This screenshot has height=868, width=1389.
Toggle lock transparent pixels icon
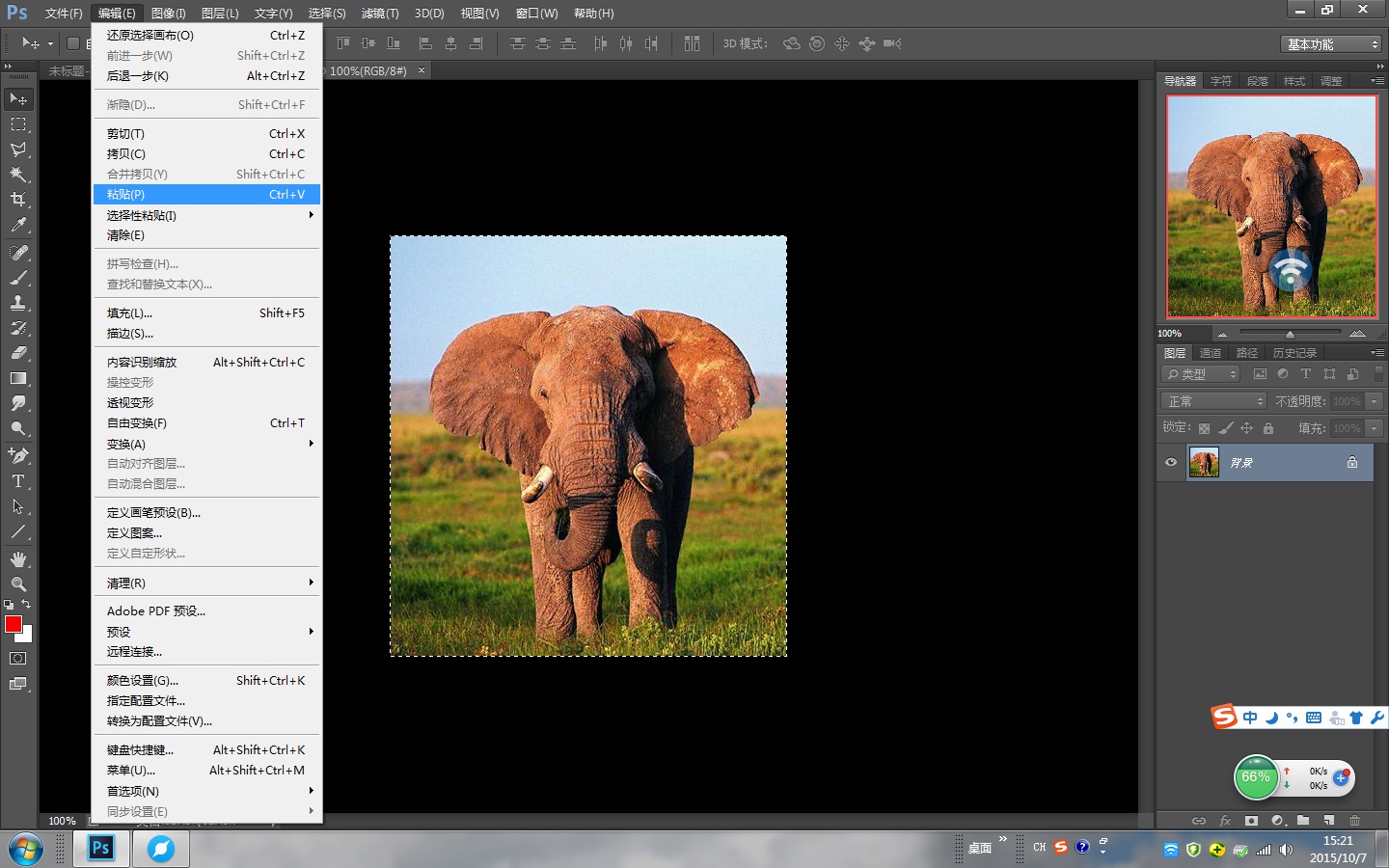[1204, 428]
